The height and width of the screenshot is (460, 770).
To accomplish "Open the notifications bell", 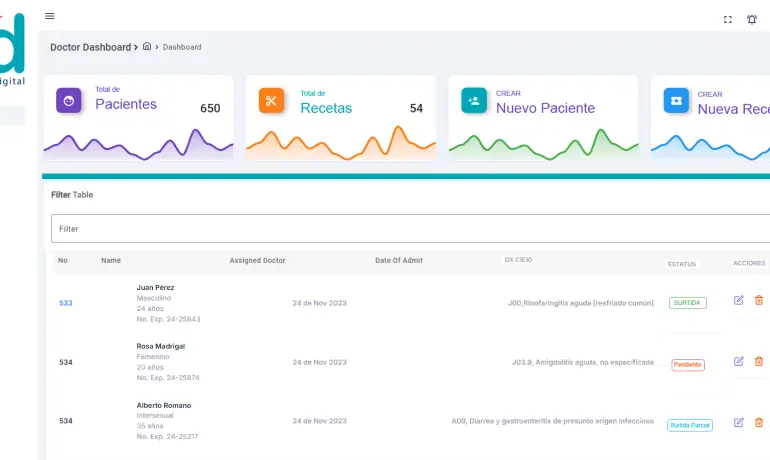I will [752, 19].
